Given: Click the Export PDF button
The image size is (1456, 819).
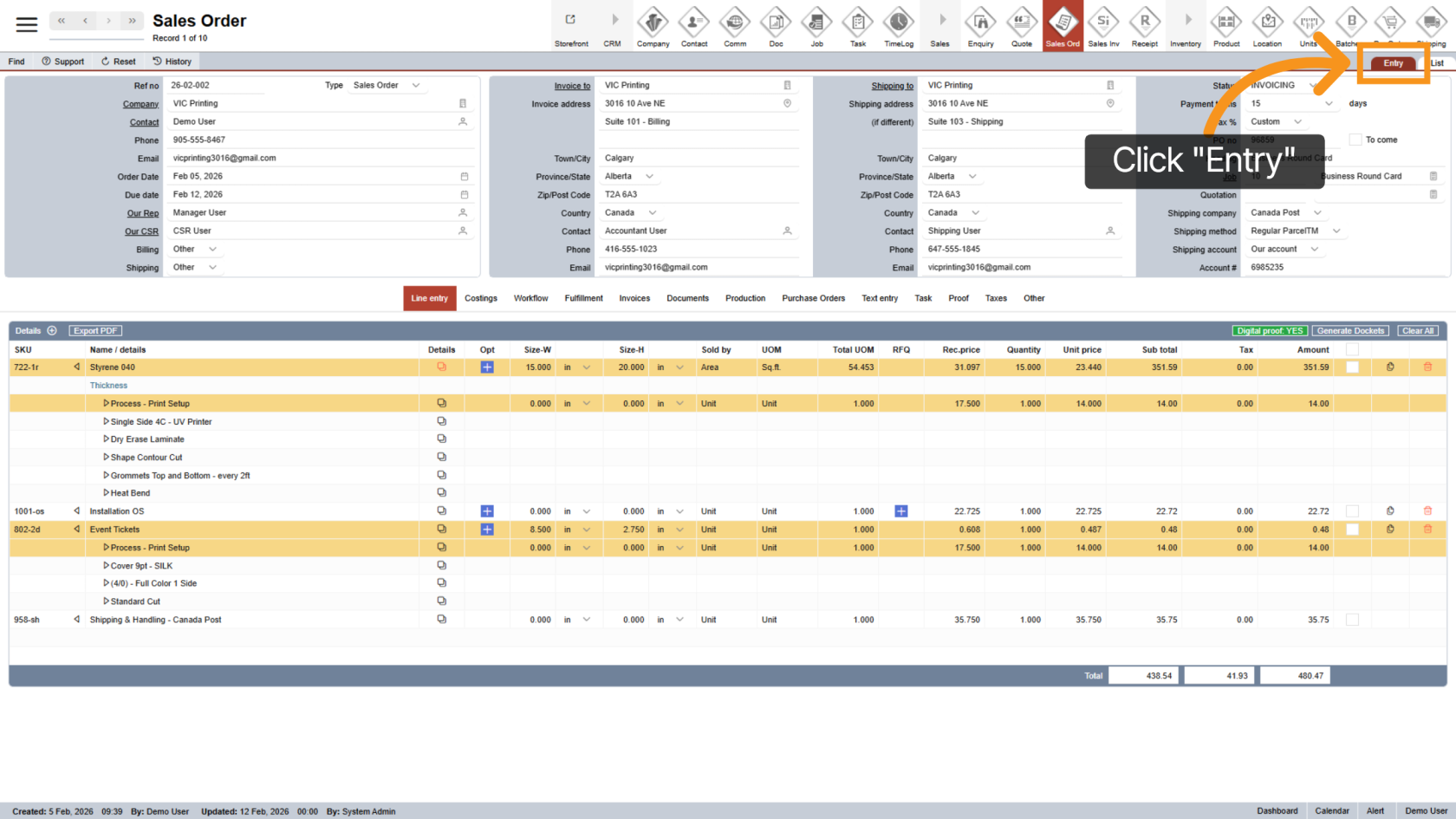Looking at the screenshot, I should point(95,331).
